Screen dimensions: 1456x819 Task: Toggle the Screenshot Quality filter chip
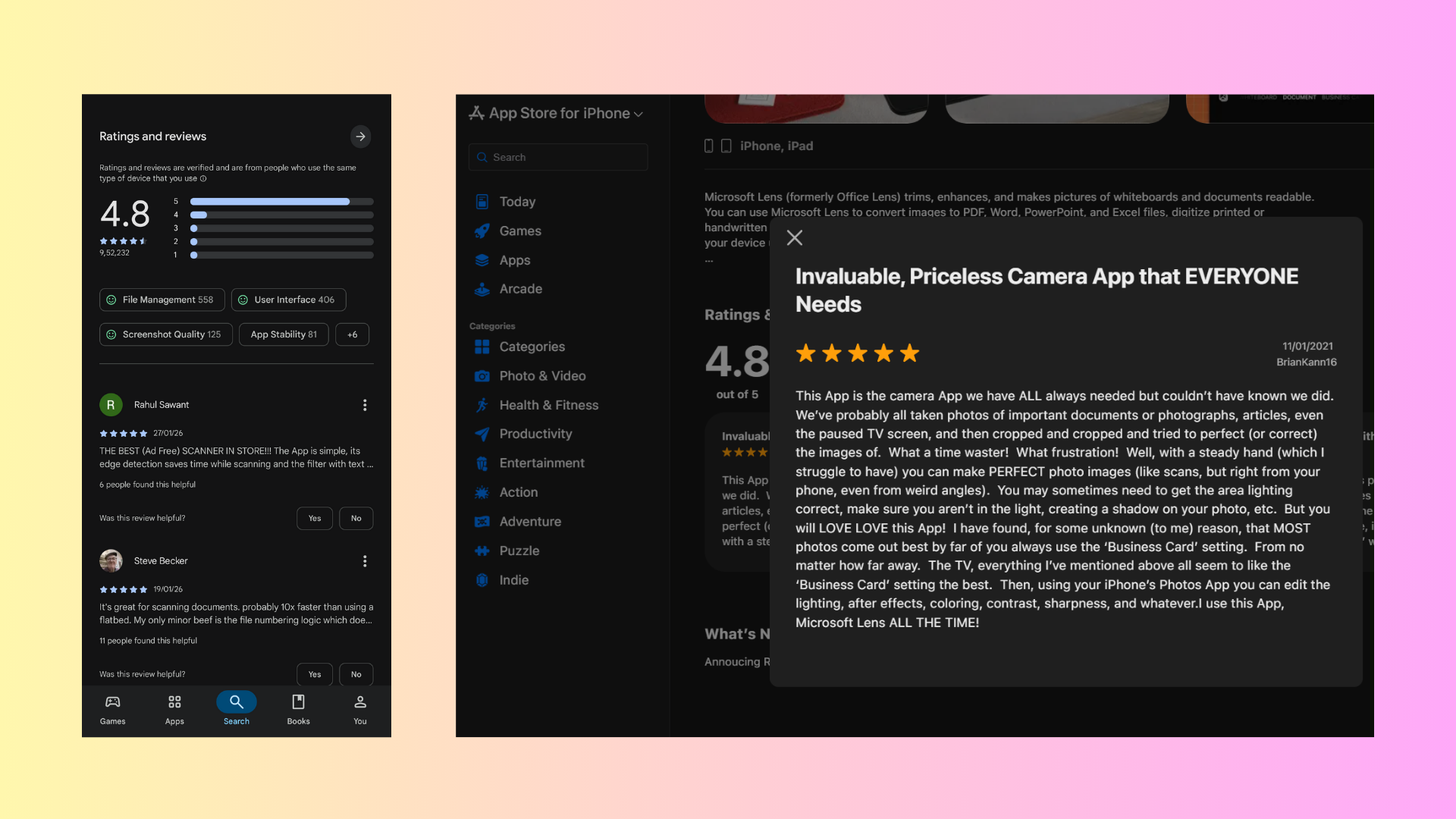(165, 334)
